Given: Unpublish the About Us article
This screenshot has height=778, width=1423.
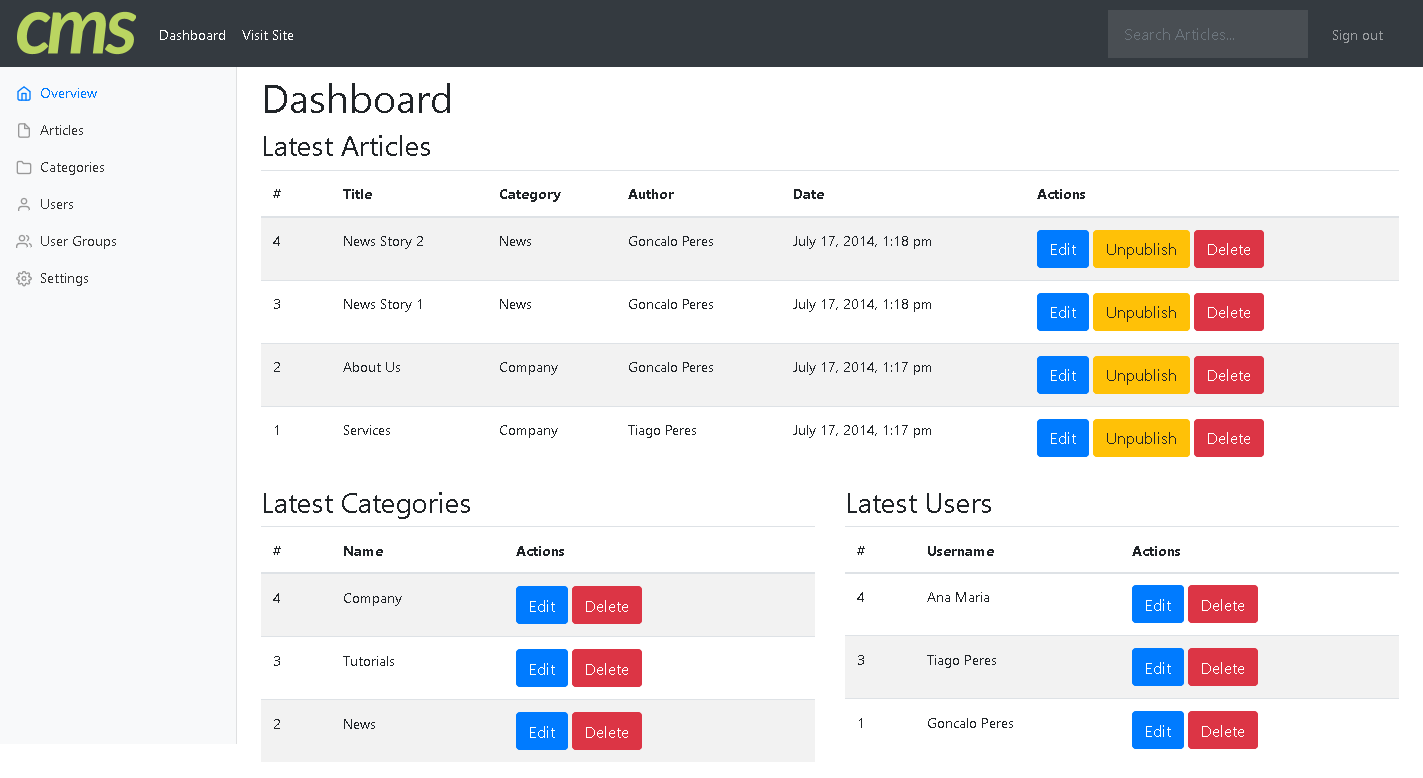Looking at the screenshot, I should (1140, 375).
